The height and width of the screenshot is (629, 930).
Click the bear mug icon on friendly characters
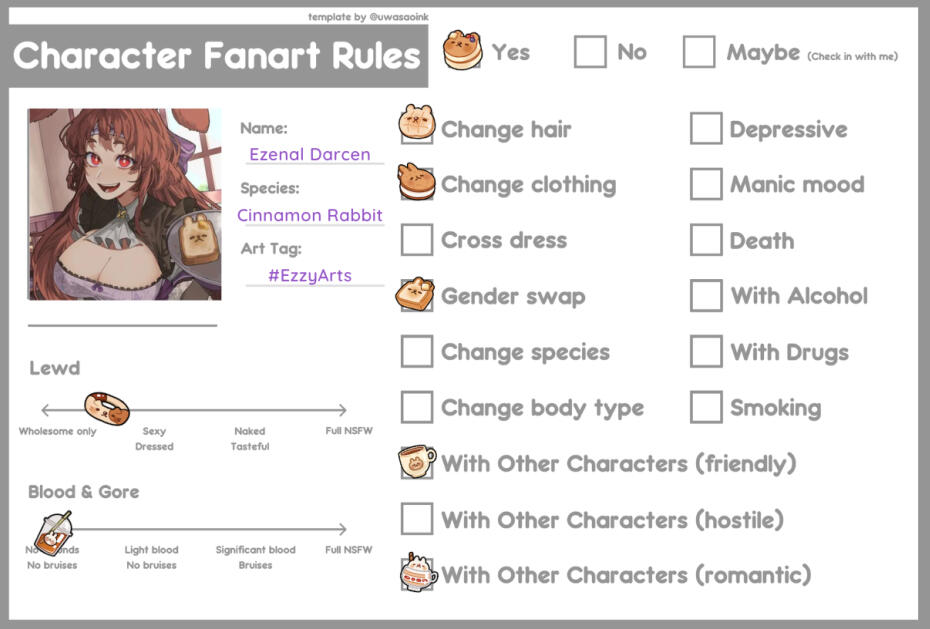click(x=417, y=462)
